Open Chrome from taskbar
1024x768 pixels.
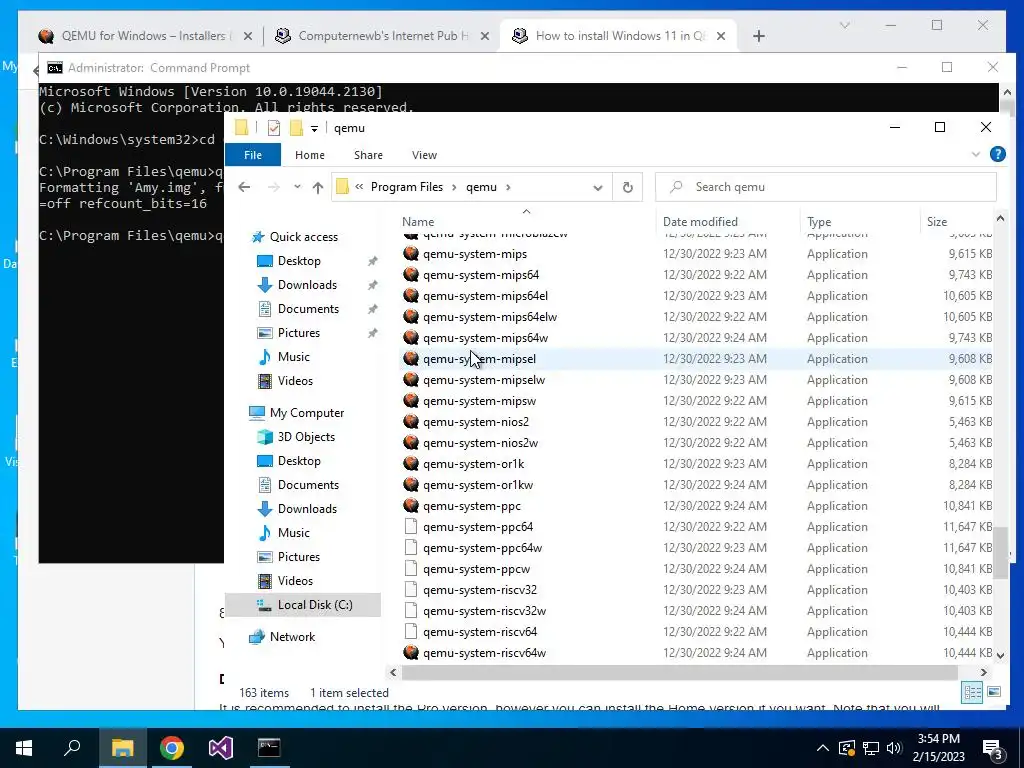172,748
